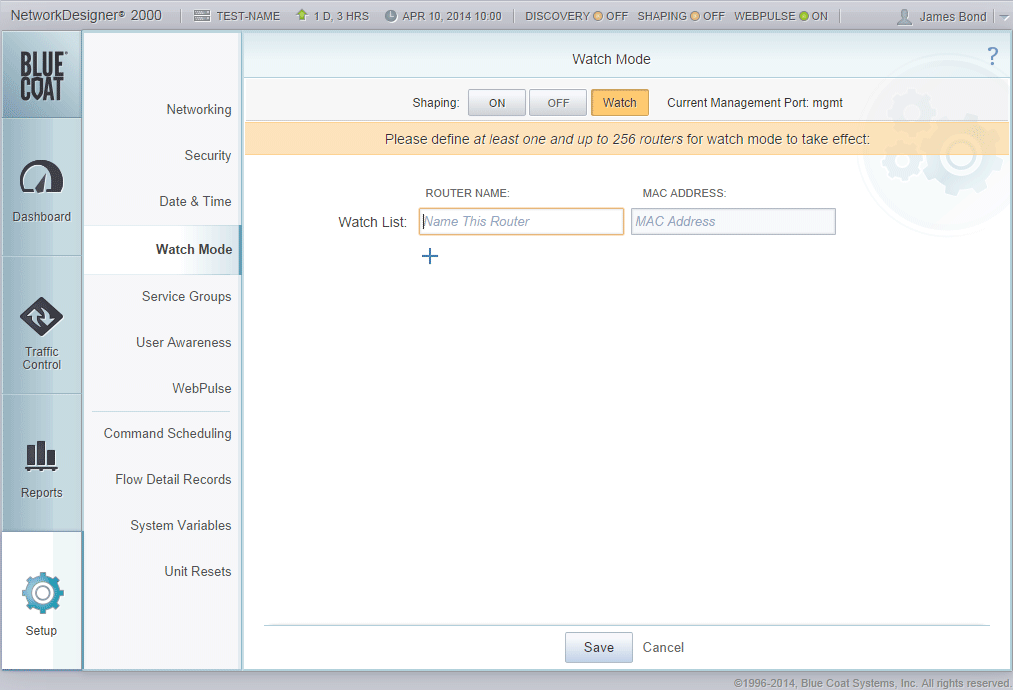Open Service Groups page

click(x=187, y=297)
